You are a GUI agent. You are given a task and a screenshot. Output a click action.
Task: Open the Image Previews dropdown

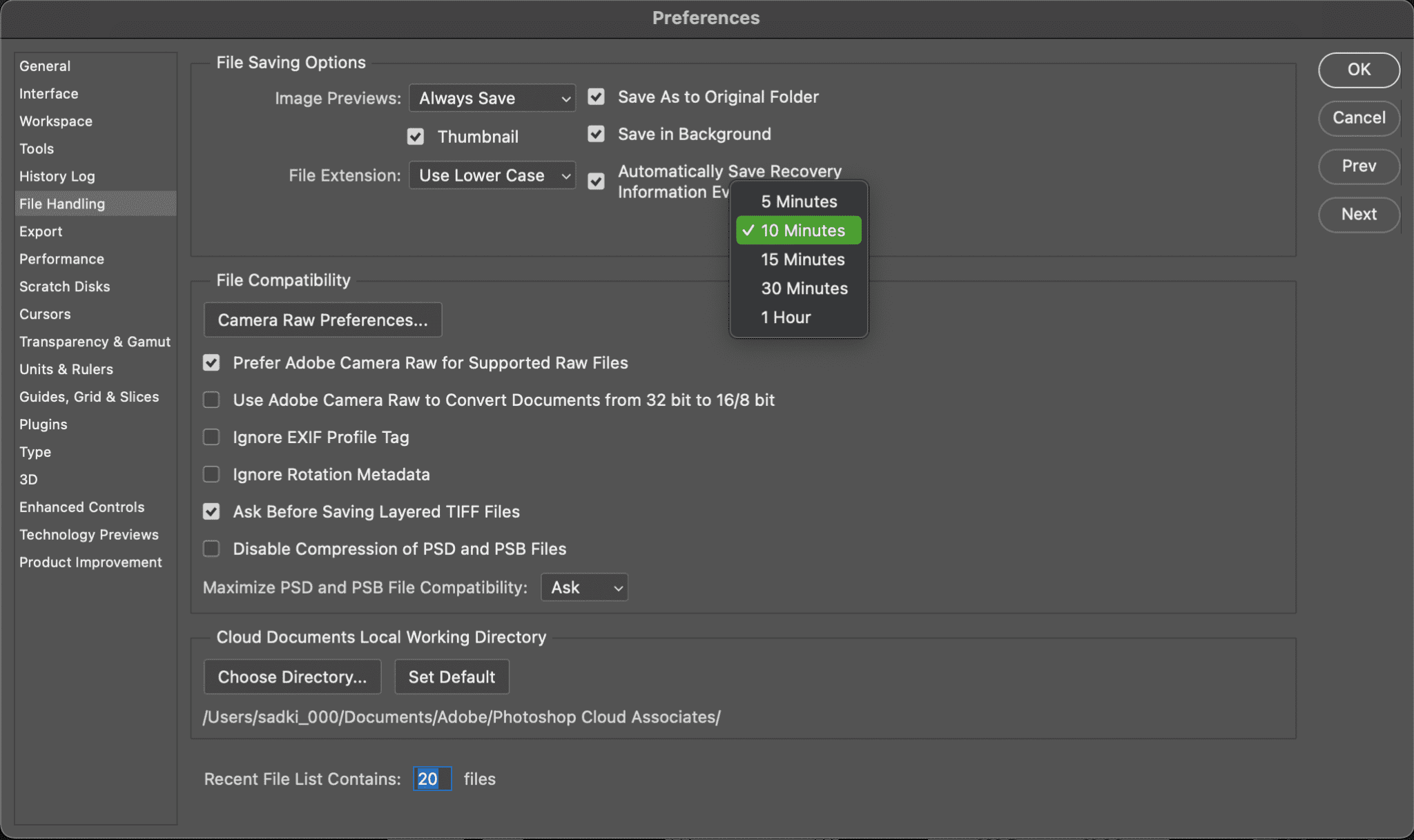(492, 98)
